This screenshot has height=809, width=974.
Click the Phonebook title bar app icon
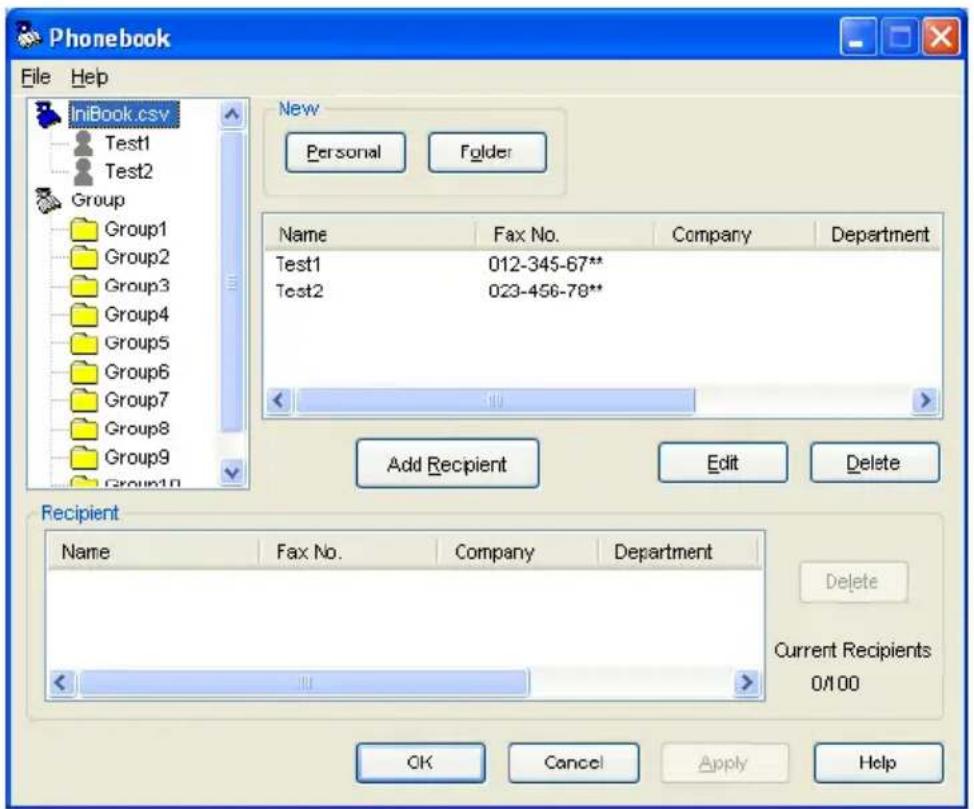(27, 36)
